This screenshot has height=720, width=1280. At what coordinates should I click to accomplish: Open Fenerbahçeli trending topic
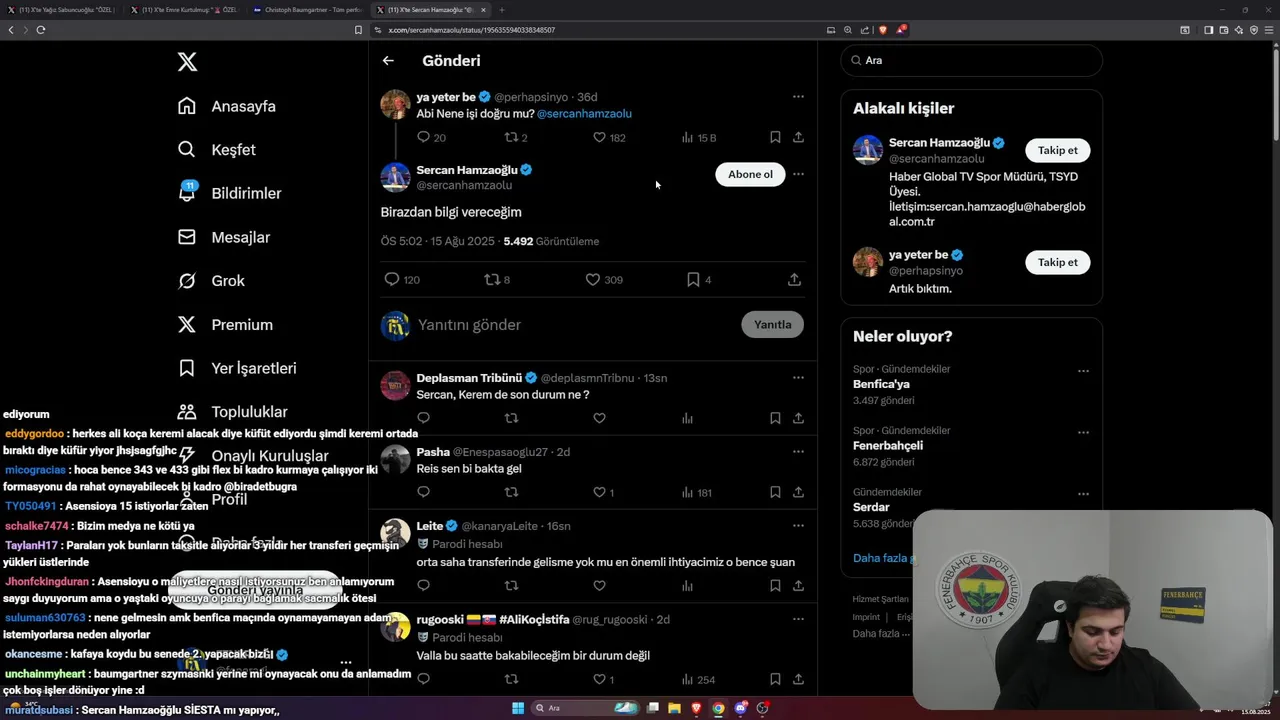click(x=888, y=446)
